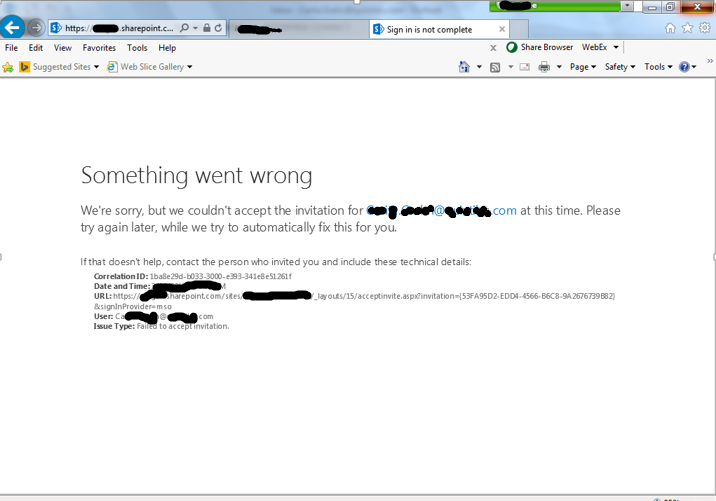Open Home button dropdown arrow
The width and height of the screenshot is (716, 501).
479,67
